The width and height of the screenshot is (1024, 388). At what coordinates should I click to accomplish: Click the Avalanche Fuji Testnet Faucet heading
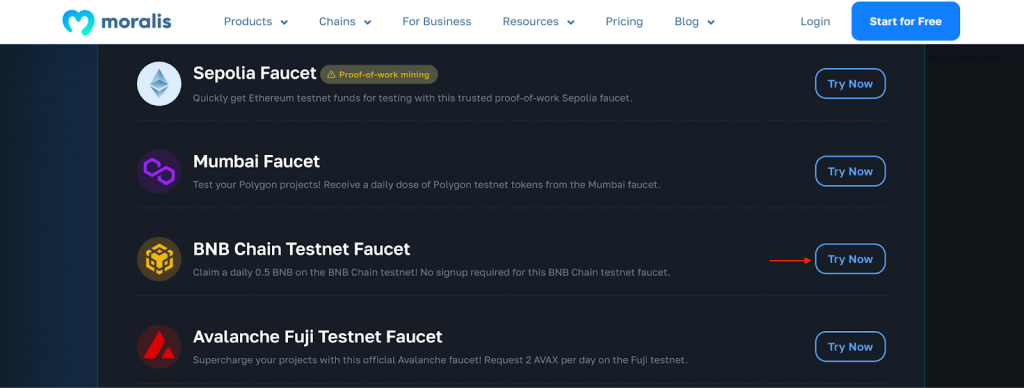tap(318, 336)
